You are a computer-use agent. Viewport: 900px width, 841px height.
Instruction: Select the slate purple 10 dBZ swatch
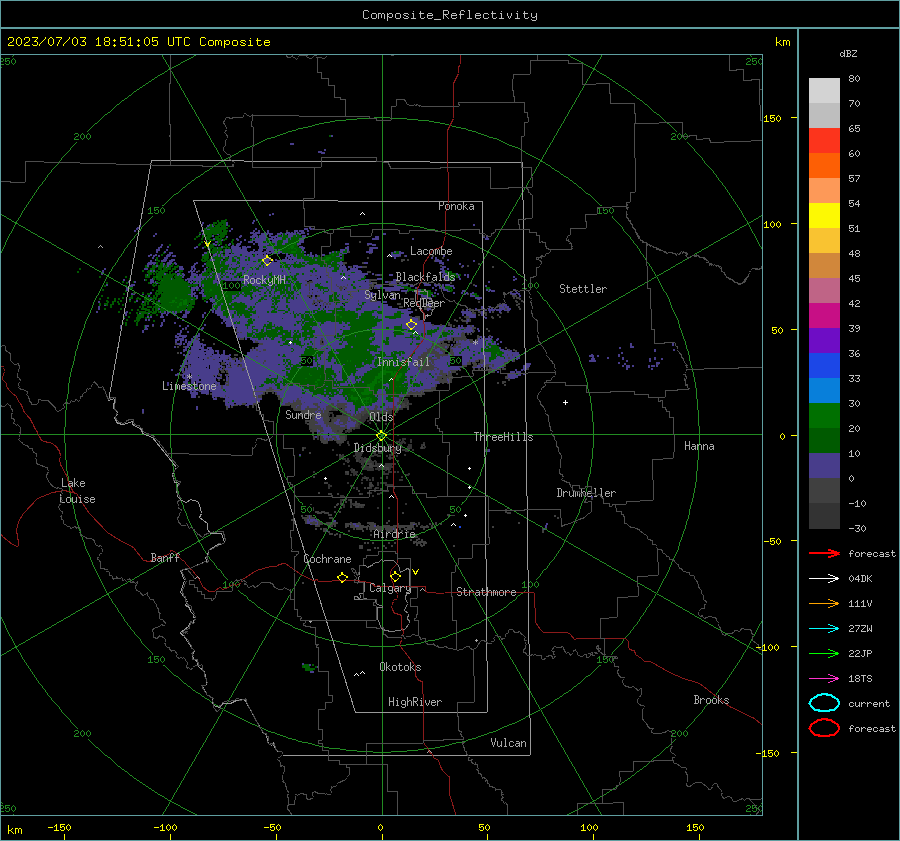[x=824, y=465]
